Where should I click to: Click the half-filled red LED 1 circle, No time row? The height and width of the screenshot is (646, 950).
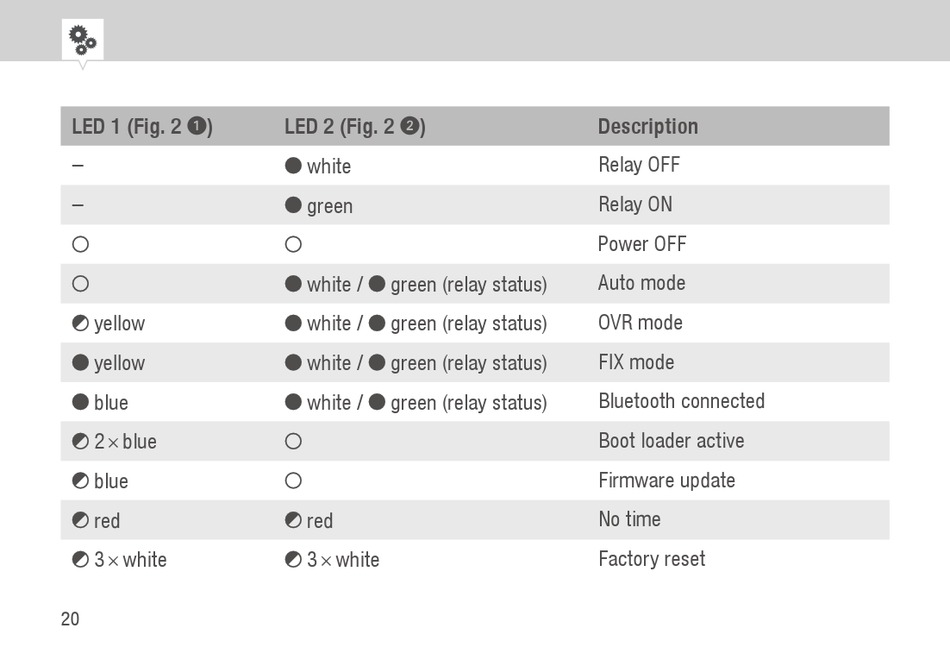point(81,520)
